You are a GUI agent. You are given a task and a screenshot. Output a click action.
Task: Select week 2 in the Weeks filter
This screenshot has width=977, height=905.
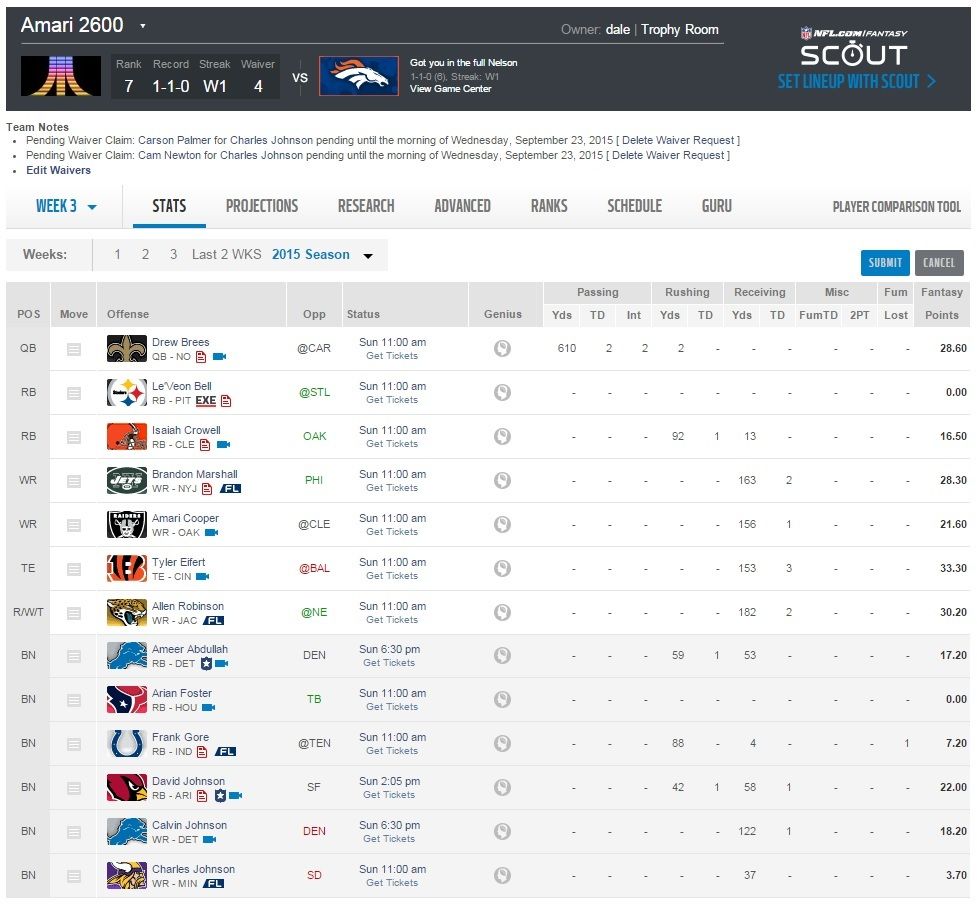[145, 254]
